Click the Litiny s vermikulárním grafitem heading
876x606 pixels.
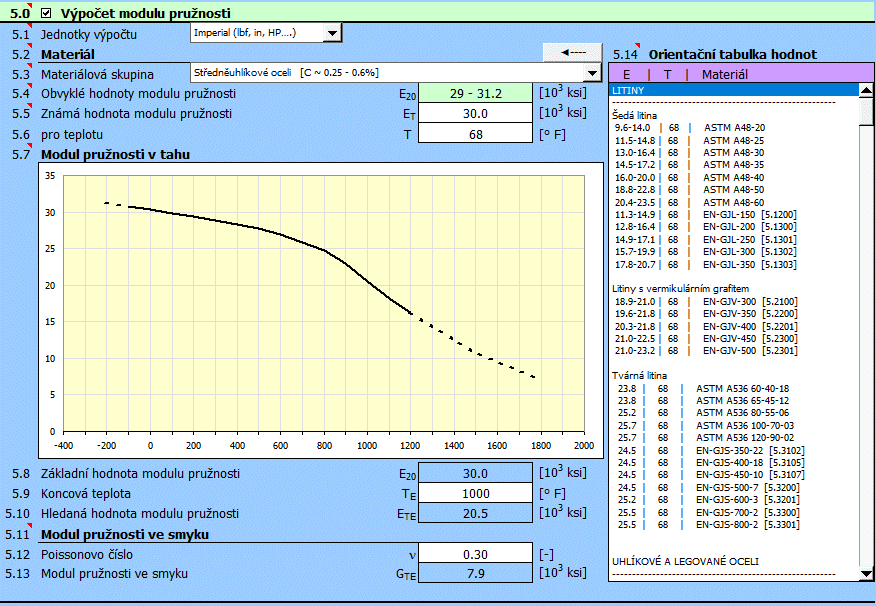[680, 289]
